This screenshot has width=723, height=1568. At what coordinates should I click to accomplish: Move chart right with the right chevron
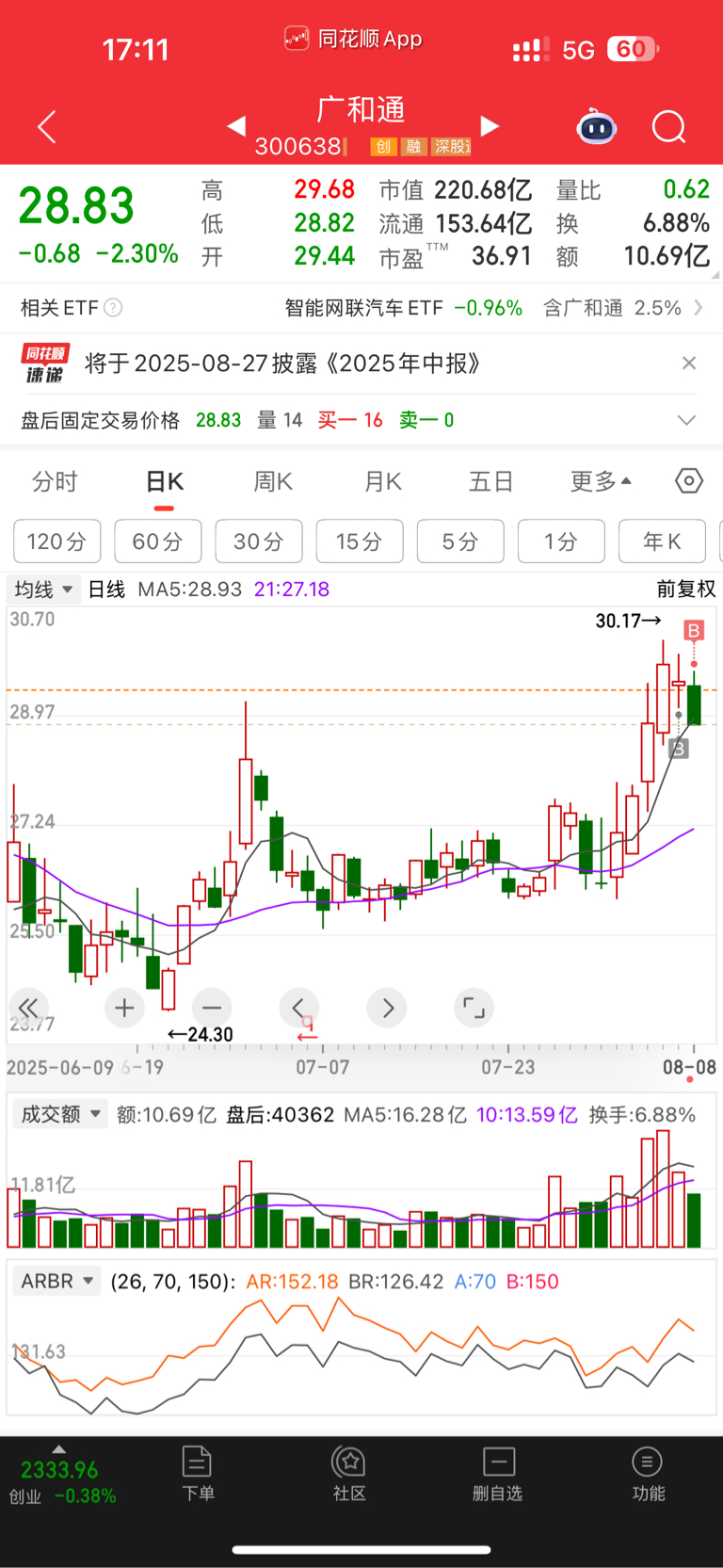point(387,1008)
